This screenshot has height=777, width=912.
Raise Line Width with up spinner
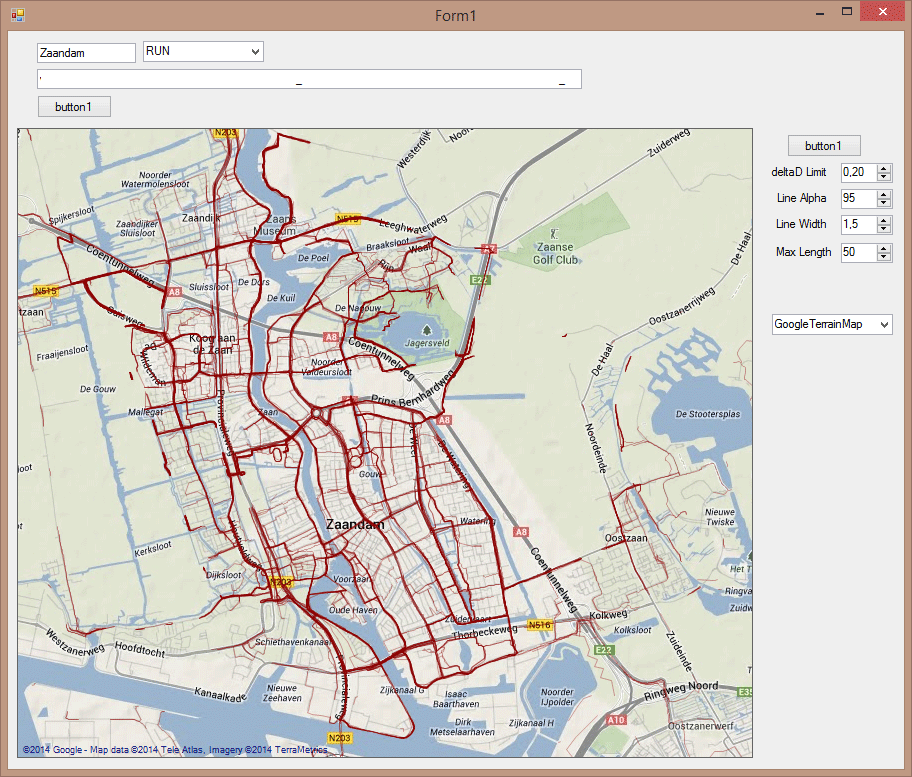pos(883,220)
